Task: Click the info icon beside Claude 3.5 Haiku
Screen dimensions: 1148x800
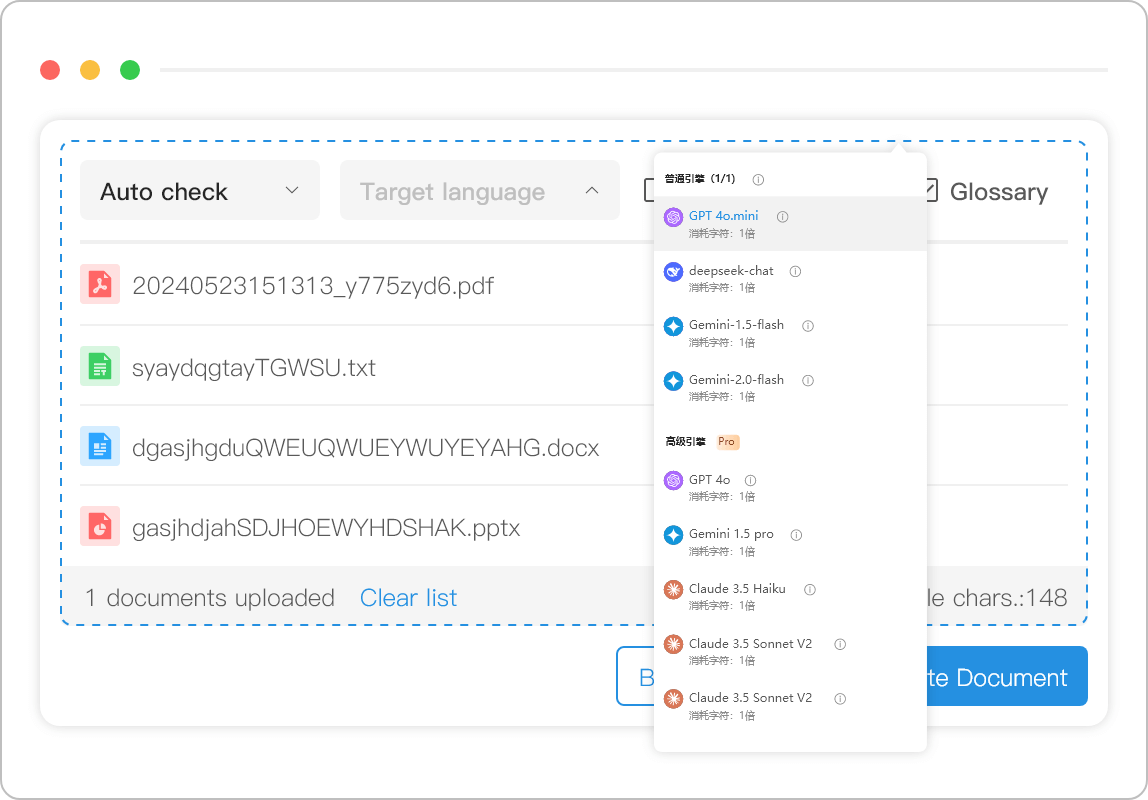Action: [810, 589]
